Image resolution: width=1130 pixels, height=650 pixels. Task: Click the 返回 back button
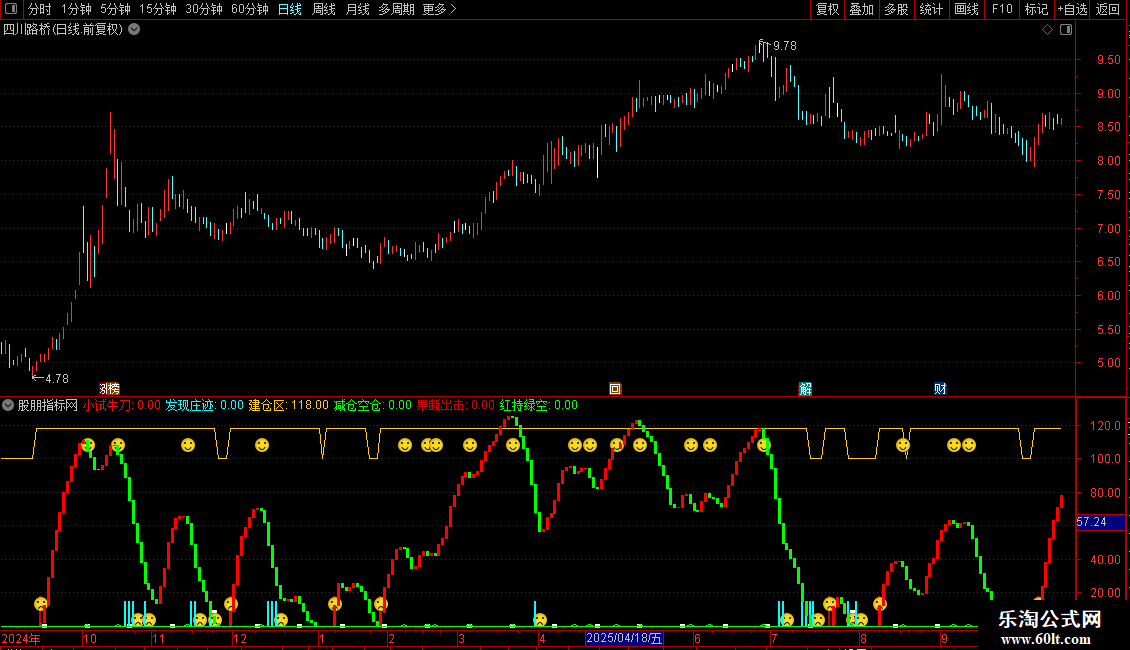[x=1108, y=9]
